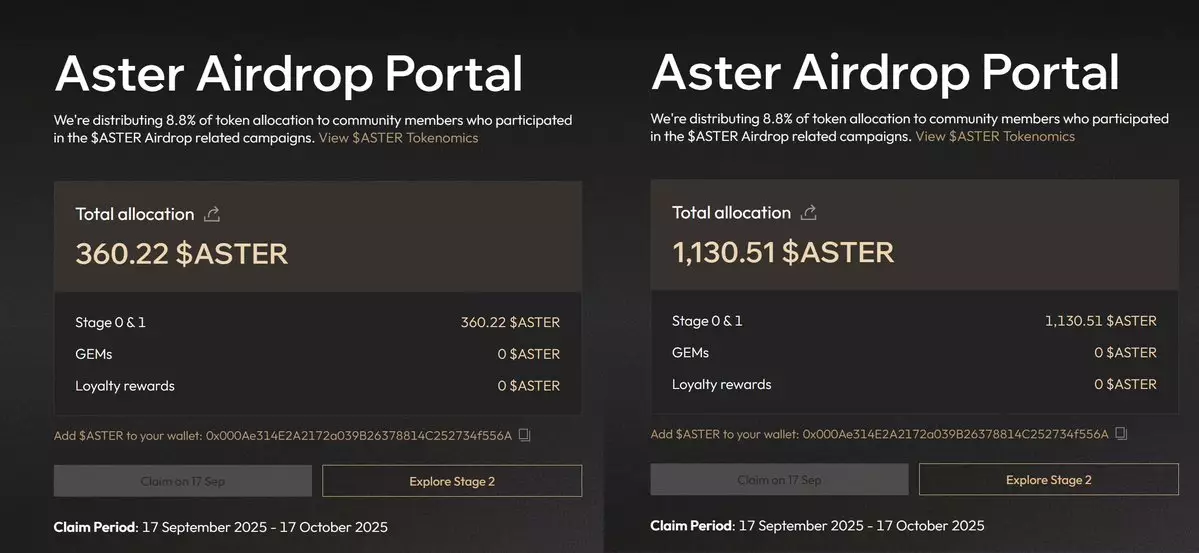Click Explore Stage 2 under the 360.22 allocation
Viewport: 1199px width, 553px height.
pos(452,481)
